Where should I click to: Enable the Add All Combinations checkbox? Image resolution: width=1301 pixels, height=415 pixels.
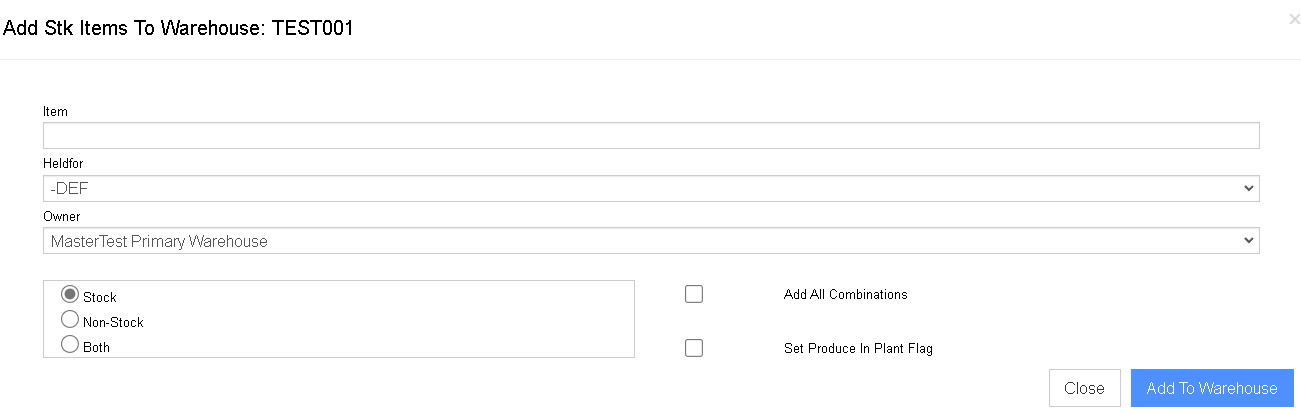click(x=694, y=294)
